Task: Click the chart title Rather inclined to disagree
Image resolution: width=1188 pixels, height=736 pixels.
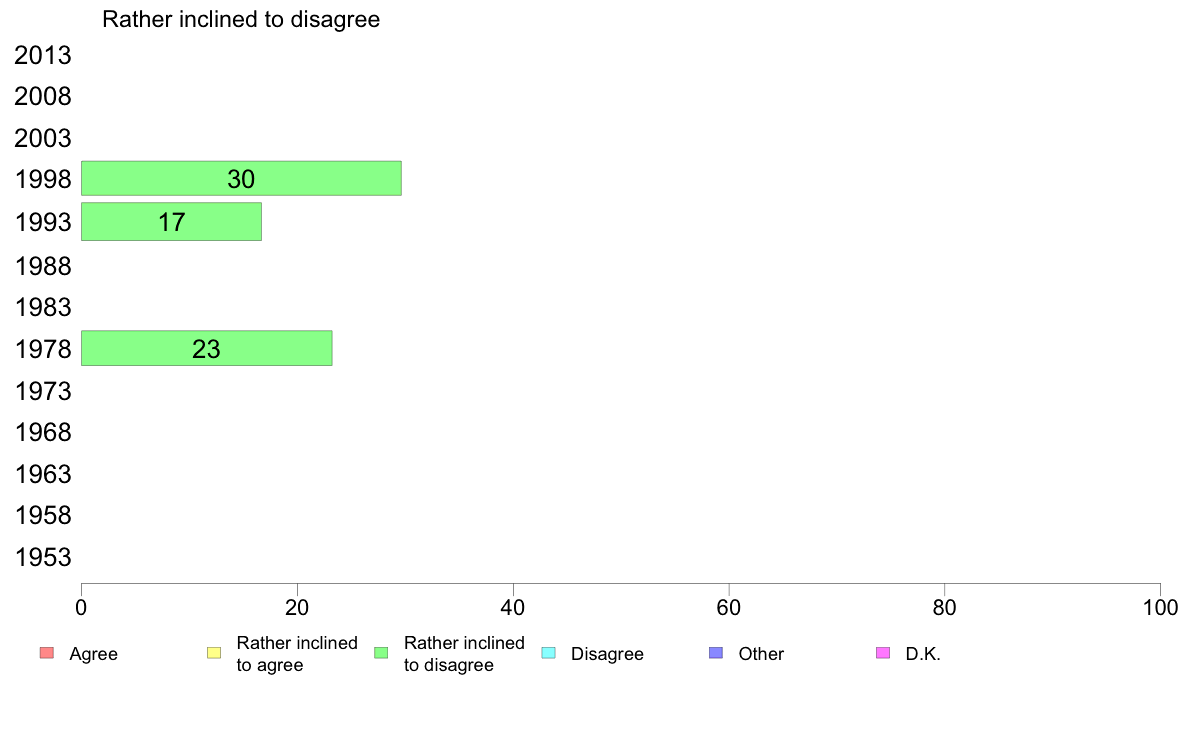Action: [x=241, y=19]
